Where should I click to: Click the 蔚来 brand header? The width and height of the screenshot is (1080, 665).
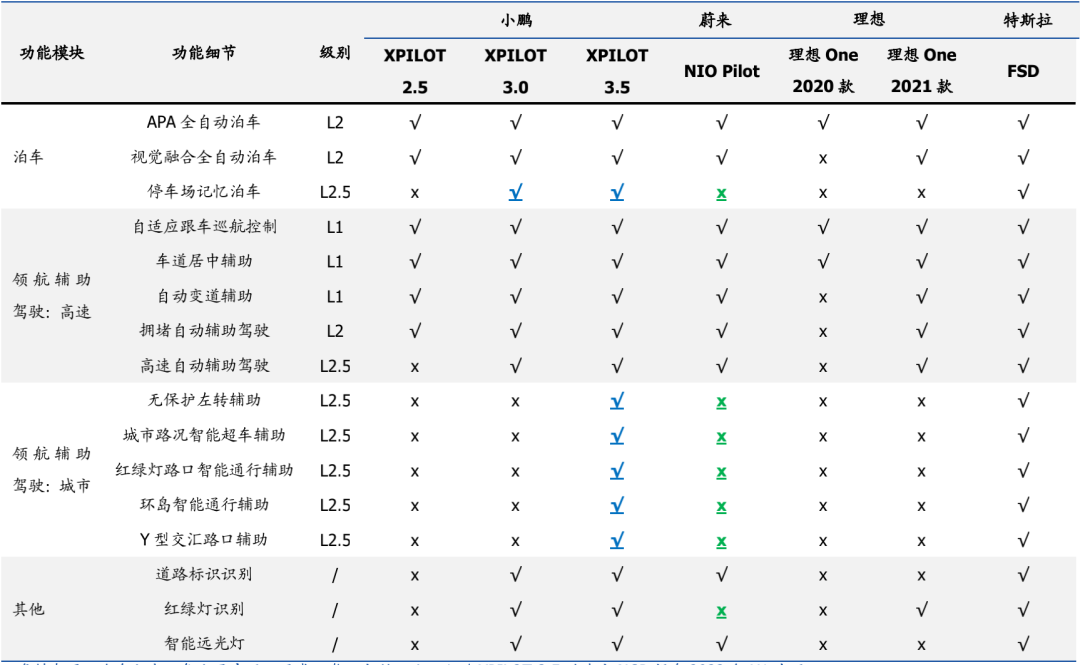(714, 20)
